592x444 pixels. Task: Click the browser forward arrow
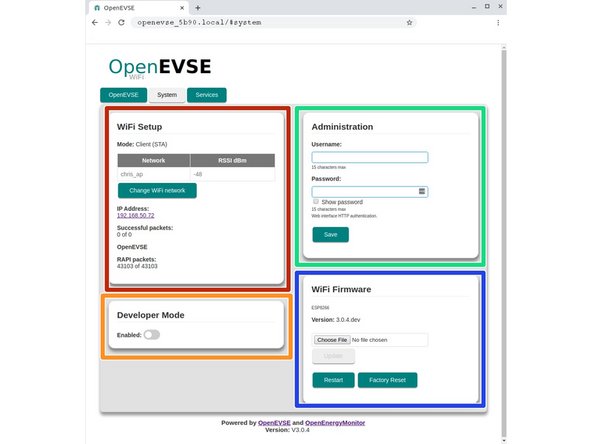click(x=108, y=23)
